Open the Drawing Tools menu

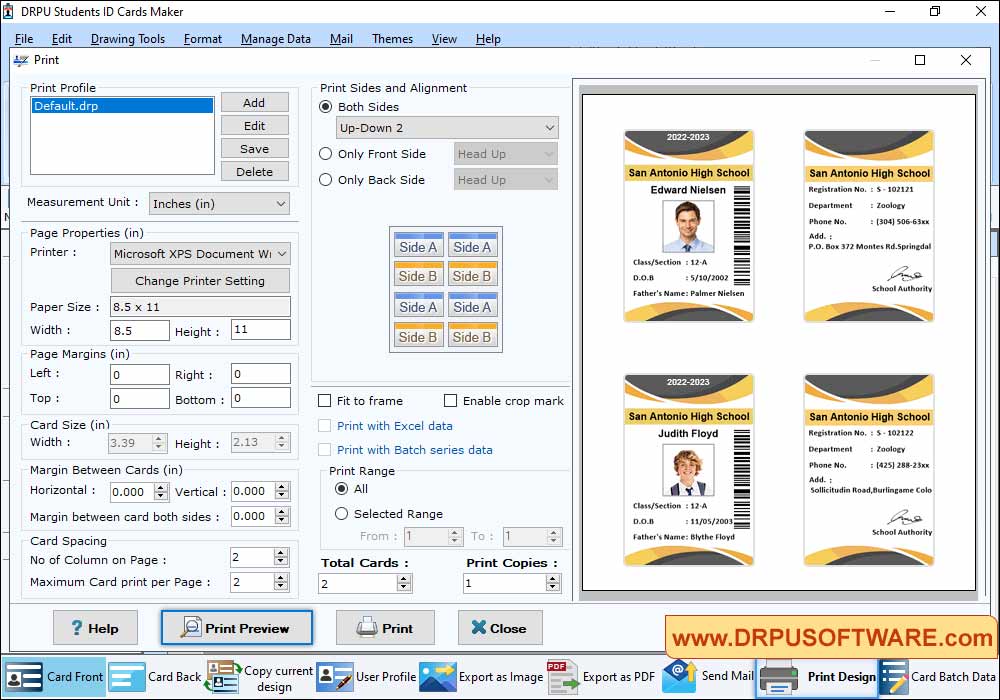pos(128,39)
